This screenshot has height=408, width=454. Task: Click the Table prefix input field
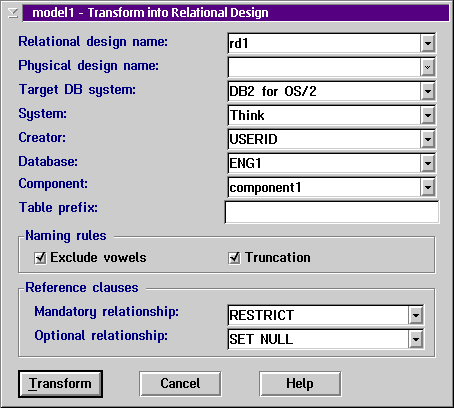pos(332,212)
